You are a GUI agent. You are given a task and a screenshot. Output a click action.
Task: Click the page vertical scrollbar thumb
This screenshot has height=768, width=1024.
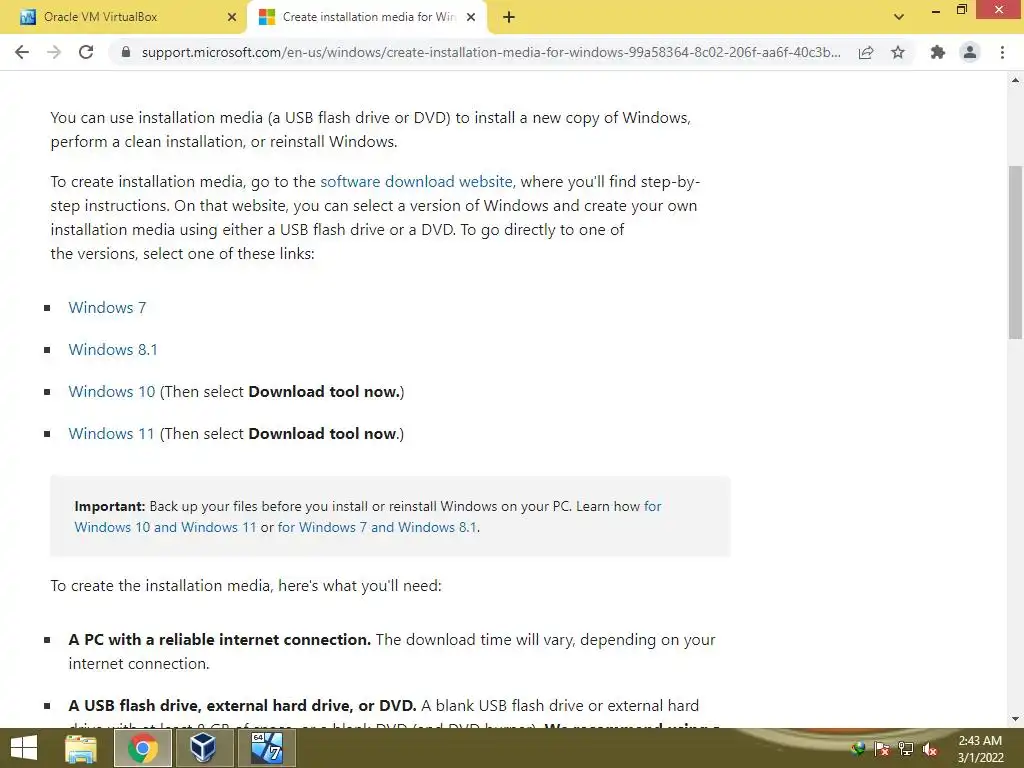(1015, 252)
